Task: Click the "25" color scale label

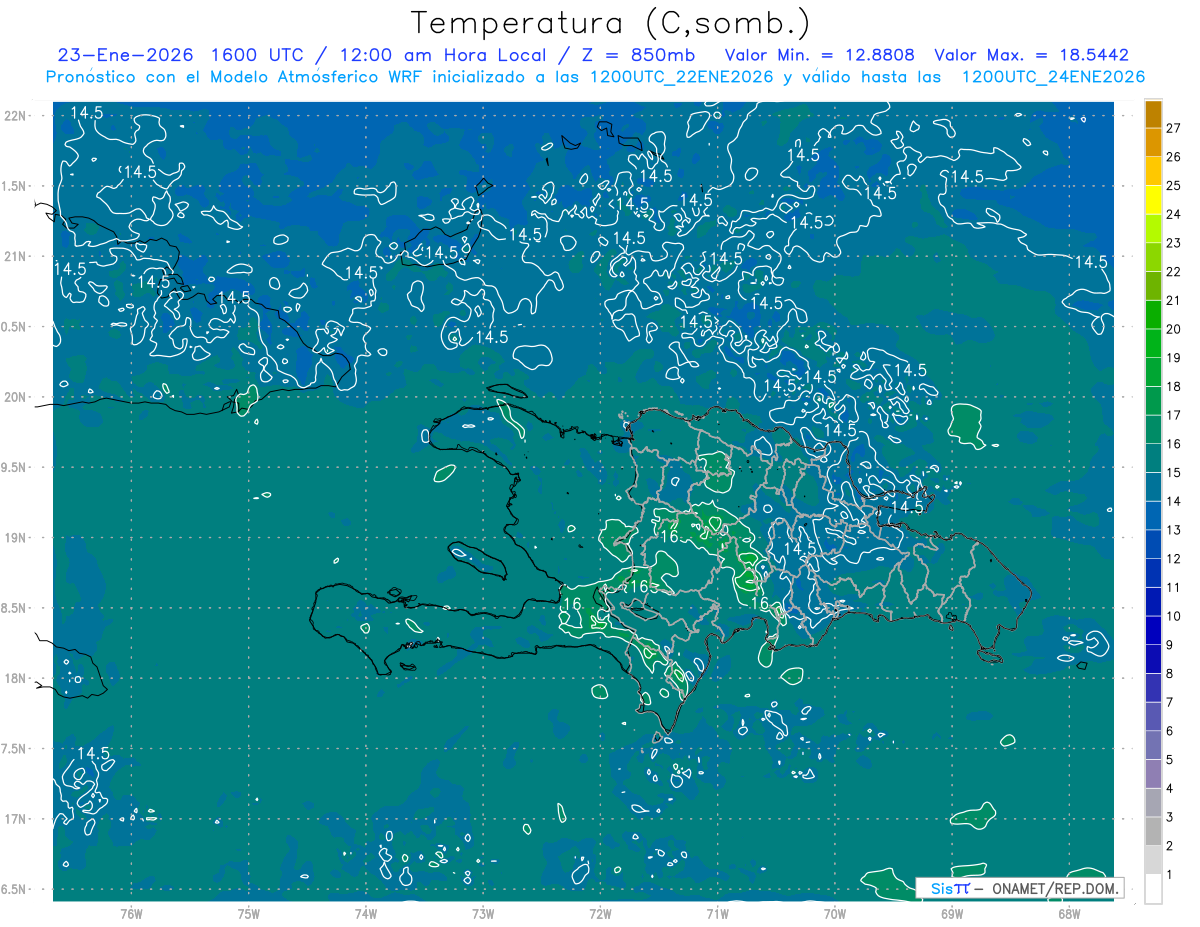Action: (1174, 186)
